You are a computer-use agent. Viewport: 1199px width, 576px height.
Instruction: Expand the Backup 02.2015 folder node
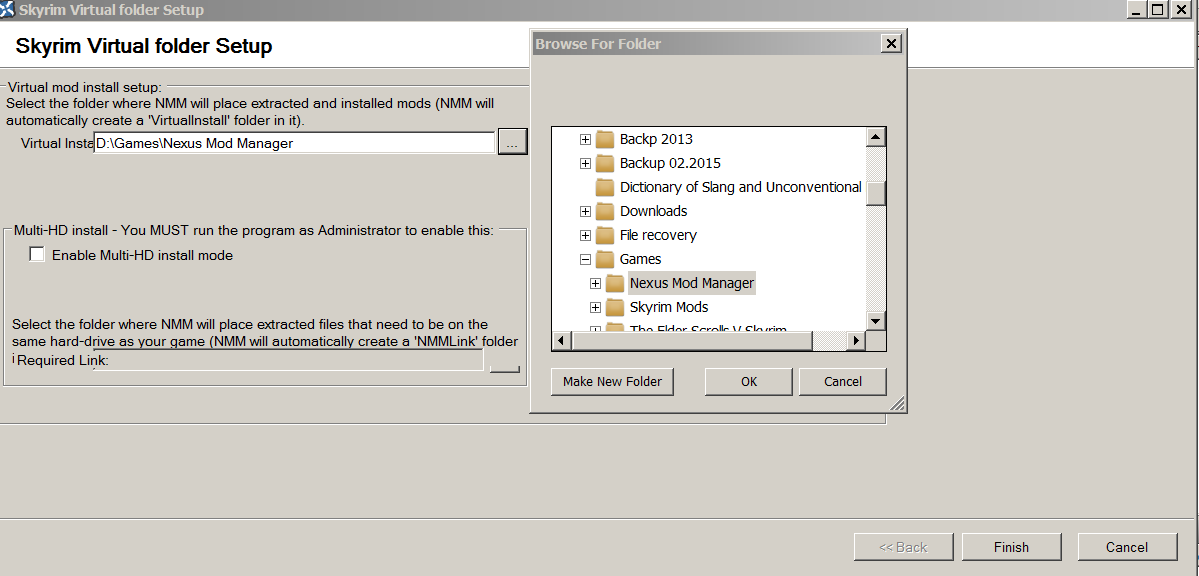click(585, 163)
